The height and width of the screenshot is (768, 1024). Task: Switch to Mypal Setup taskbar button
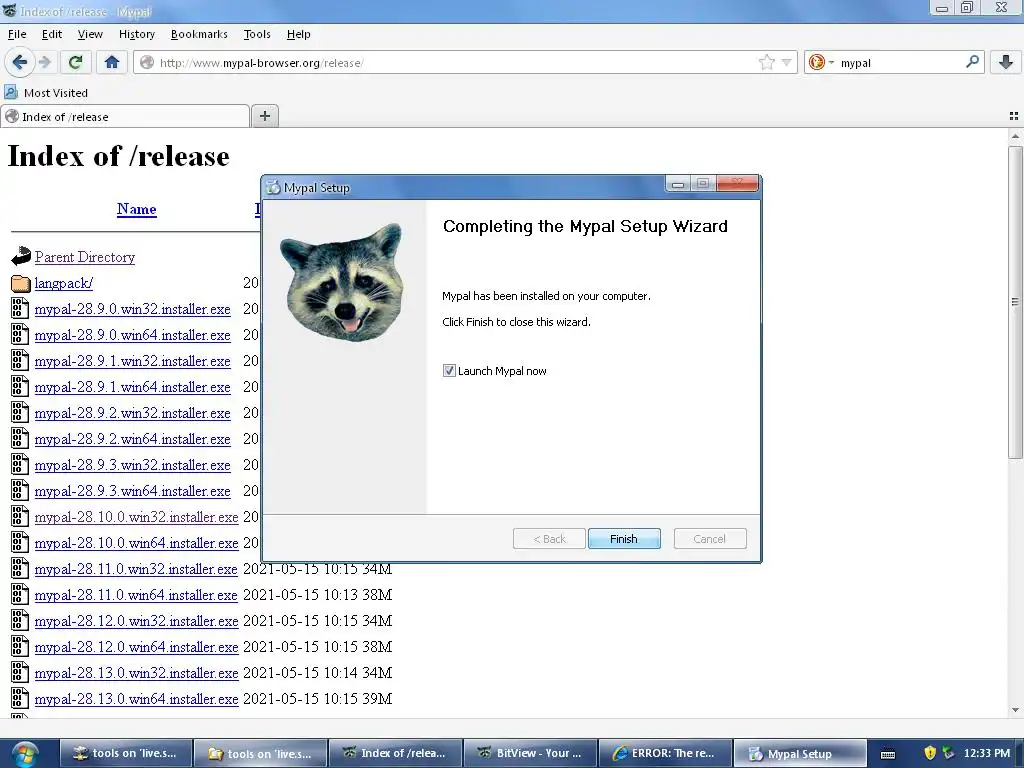(x=800, y=754)
